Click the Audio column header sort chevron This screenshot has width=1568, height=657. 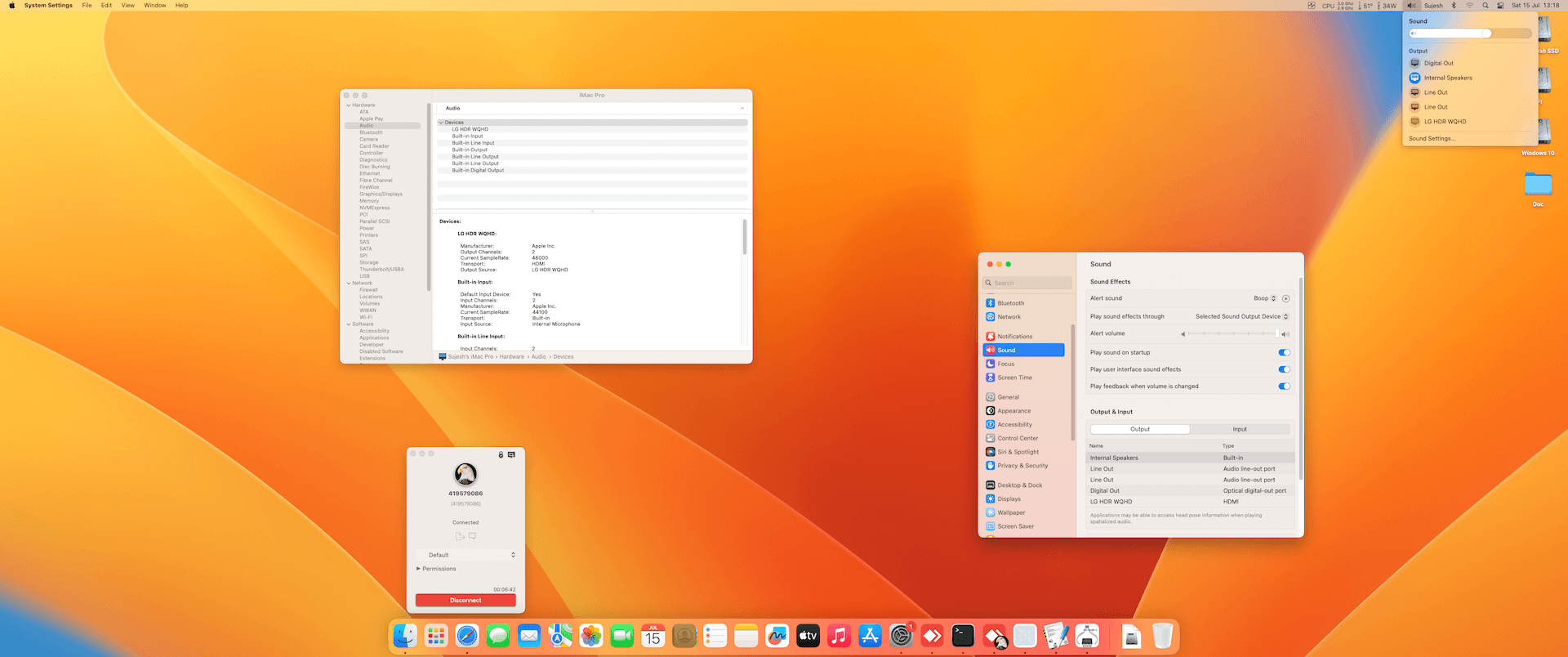point(742,108)
